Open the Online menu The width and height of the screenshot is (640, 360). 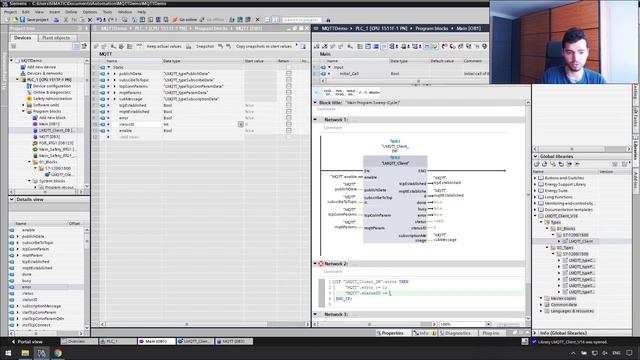click(71, 12)
